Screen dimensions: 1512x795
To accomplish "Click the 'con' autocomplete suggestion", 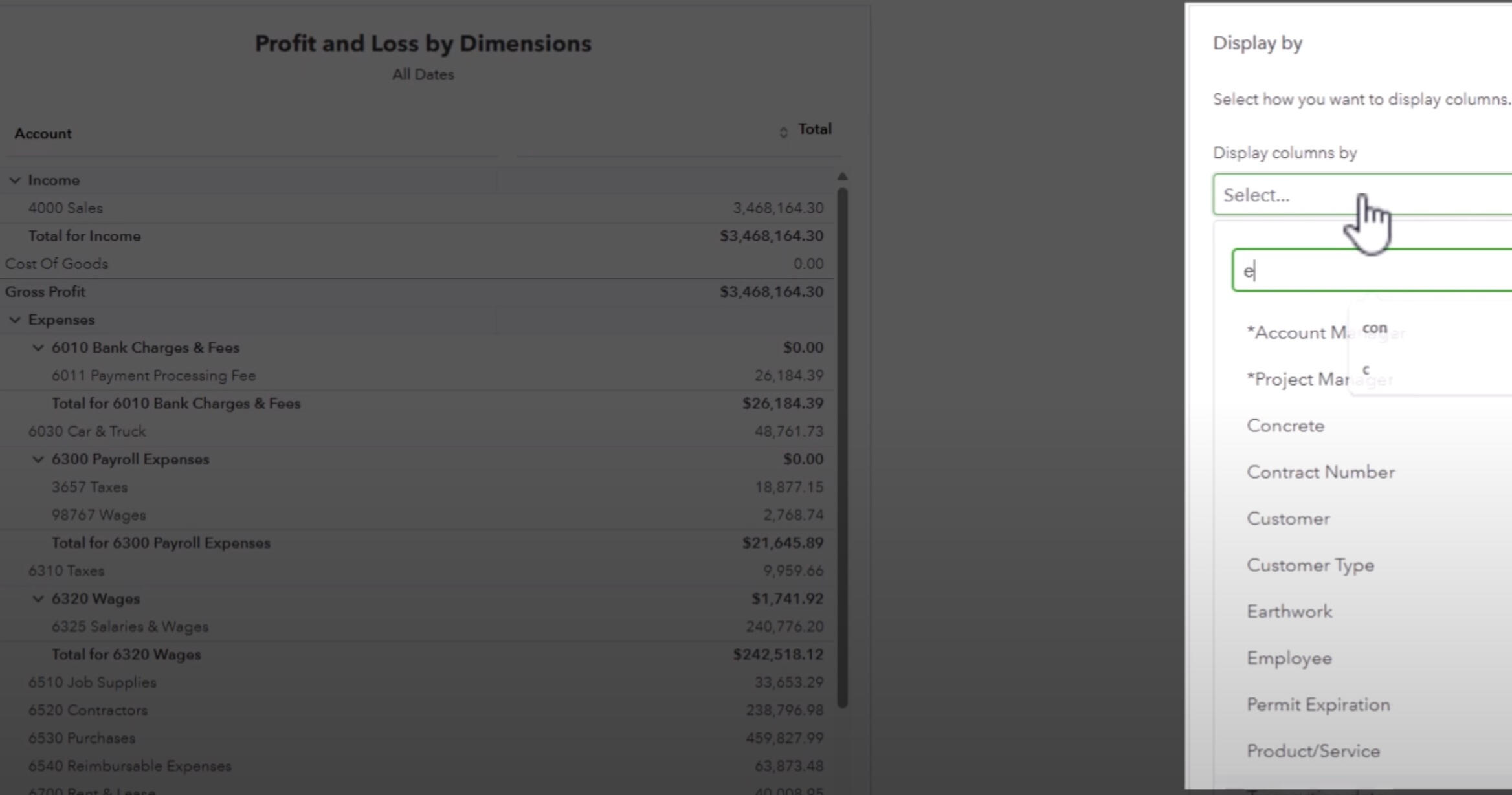I will point(1375,328).
